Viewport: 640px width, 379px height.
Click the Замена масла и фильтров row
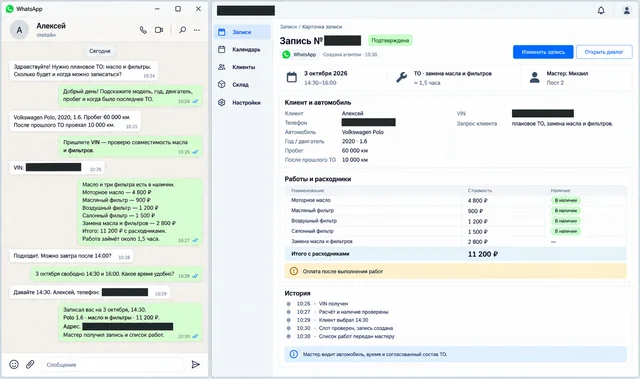456,242
